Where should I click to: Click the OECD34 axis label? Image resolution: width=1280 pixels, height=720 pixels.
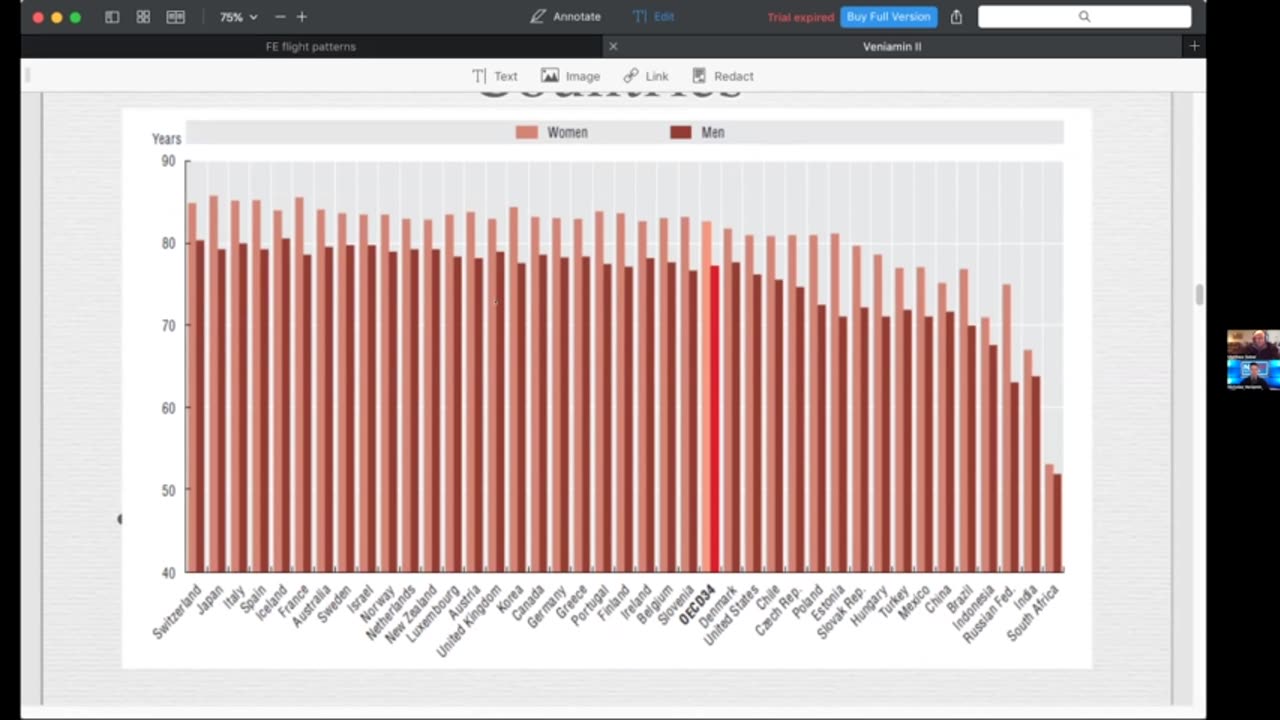click(697, 606)
